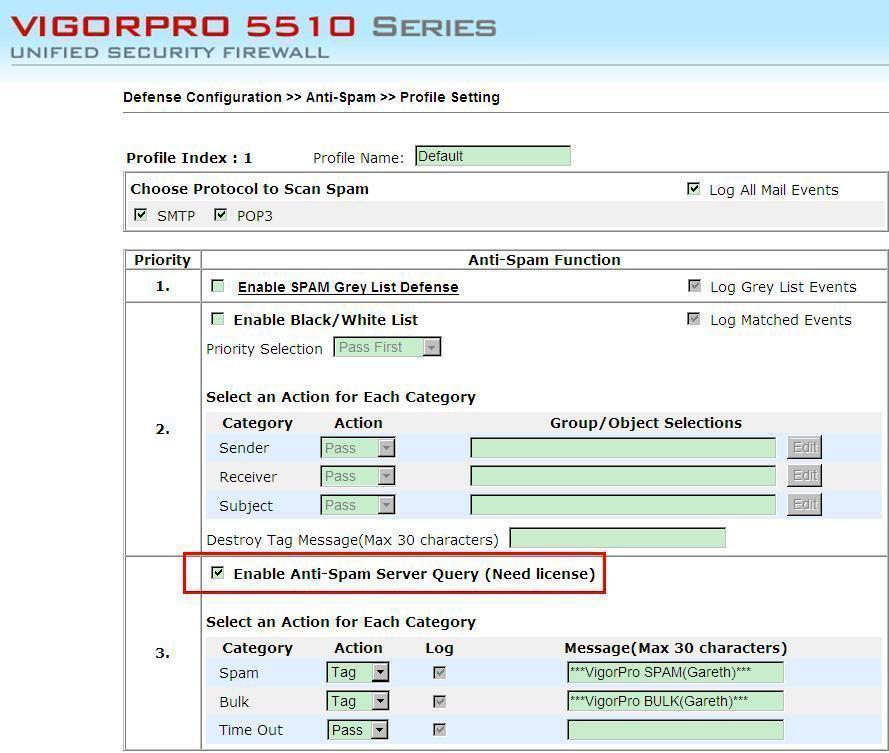Click the Spam message text field
Screen dimensions: 889x753
tap(675, 672)
